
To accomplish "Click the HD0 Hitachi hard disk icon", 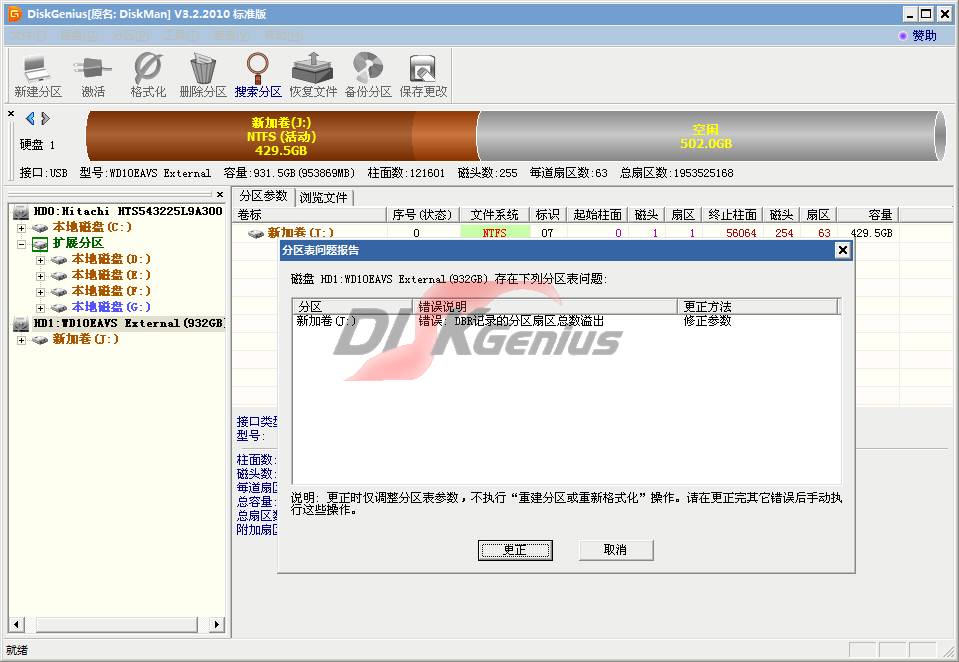I will (21, 212).
